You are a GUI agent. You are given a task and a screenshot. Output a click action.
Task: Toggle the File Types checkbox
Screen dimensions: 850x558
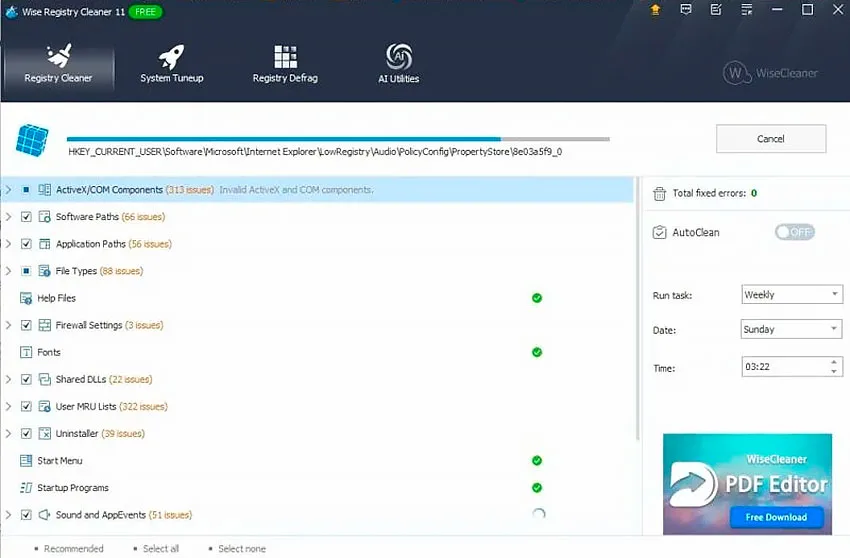pos(26,271)
